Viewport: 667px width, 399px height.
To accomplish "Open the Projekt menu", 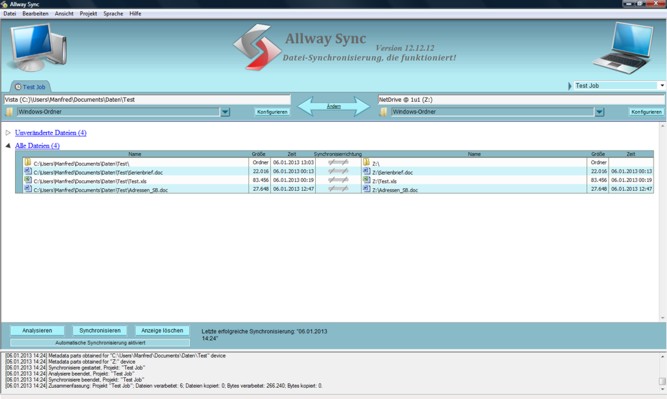I will (x=88, y=14).
